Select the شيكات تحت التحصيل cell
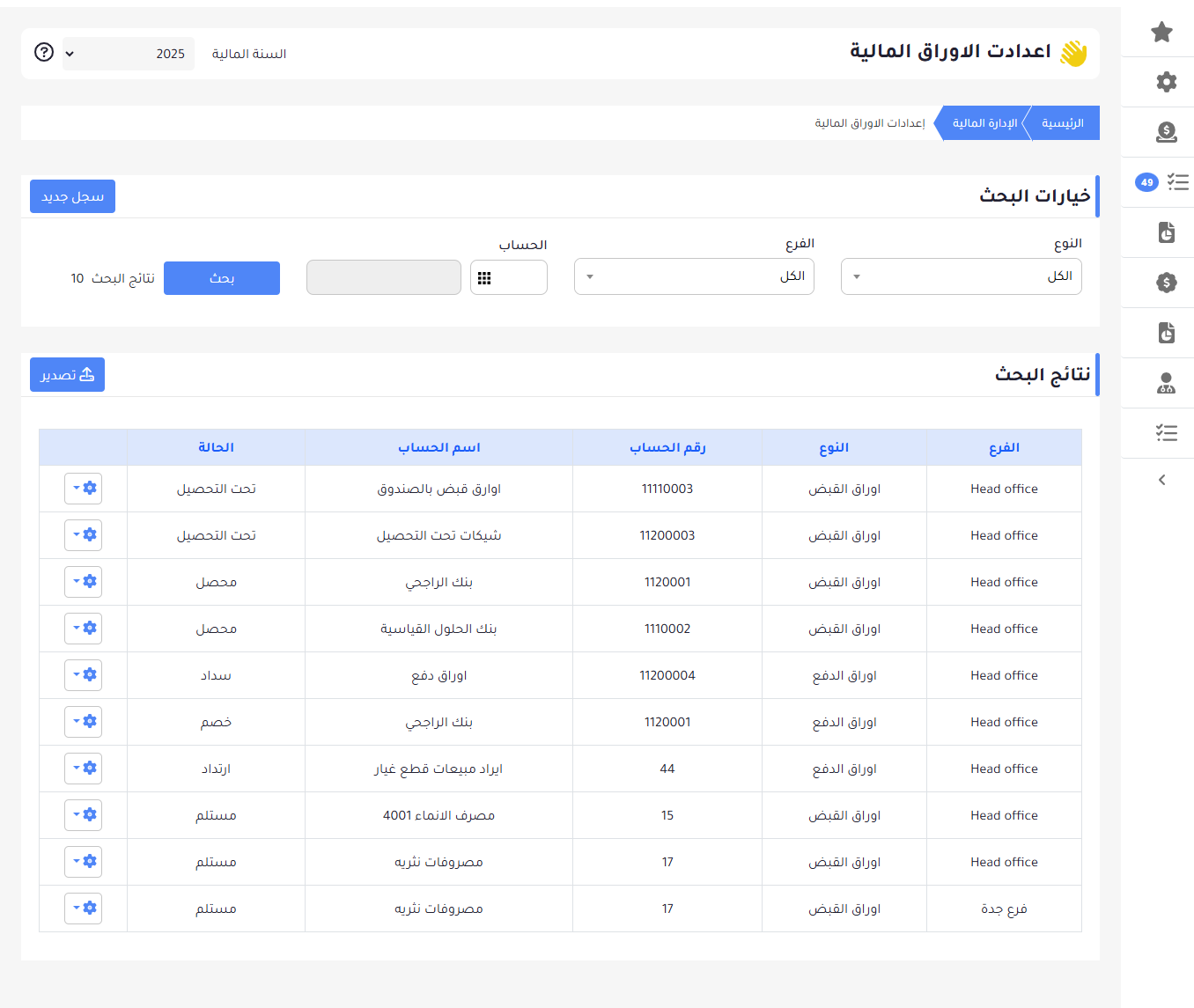 coord(439,535)
